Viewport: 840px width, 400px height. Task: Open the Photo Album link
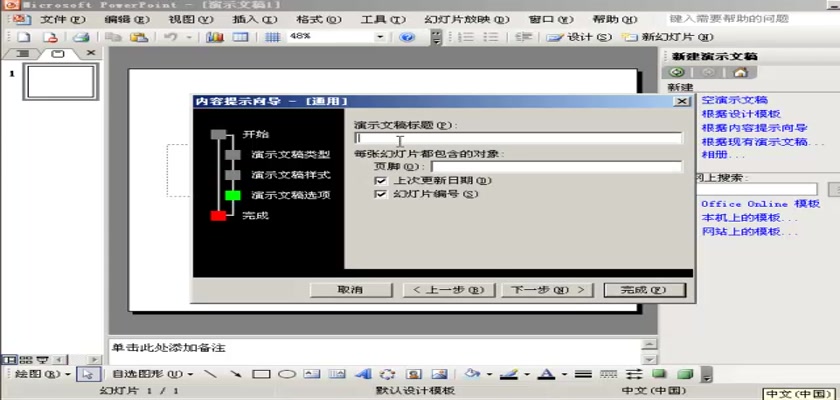[723, 156]
